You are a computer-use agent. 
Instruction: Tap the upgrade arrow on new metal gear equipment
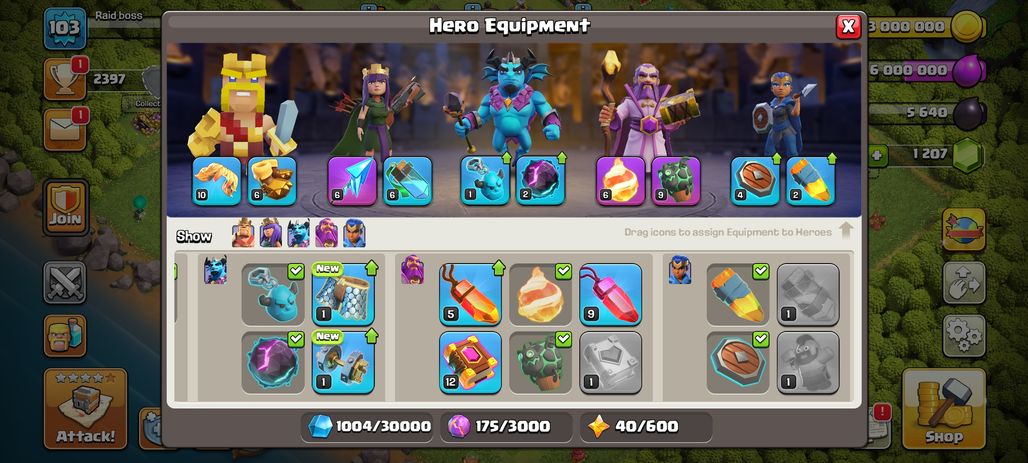[370, 336]
